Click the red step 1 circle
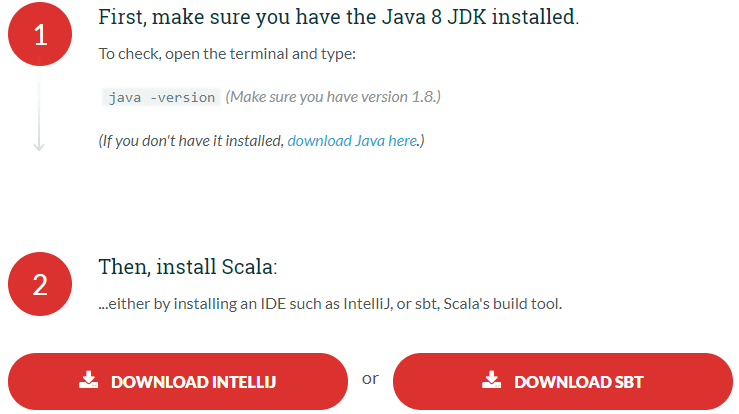Screen dimensions: 739x414 (40, 35)
